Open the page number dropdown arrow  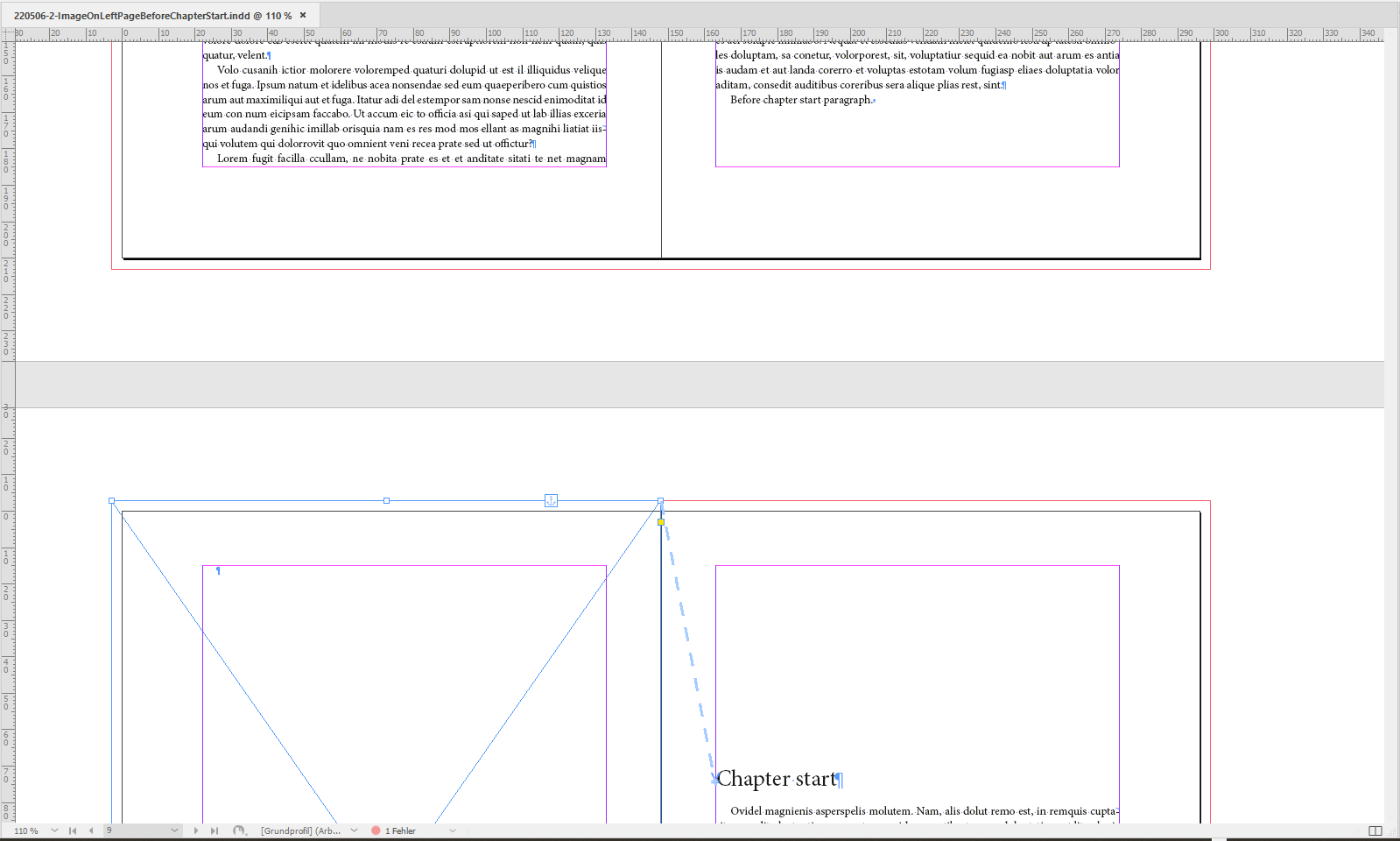click(x=174, y=830)
